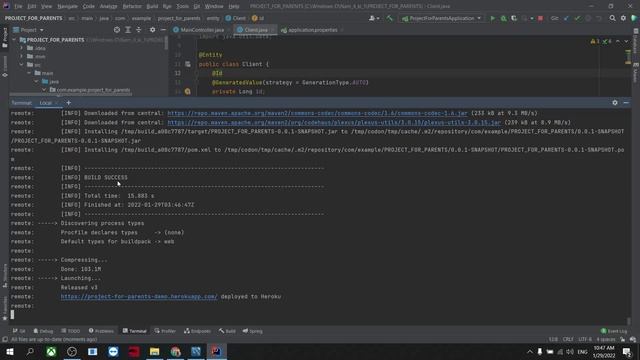Open the Debug tool window

43,331
